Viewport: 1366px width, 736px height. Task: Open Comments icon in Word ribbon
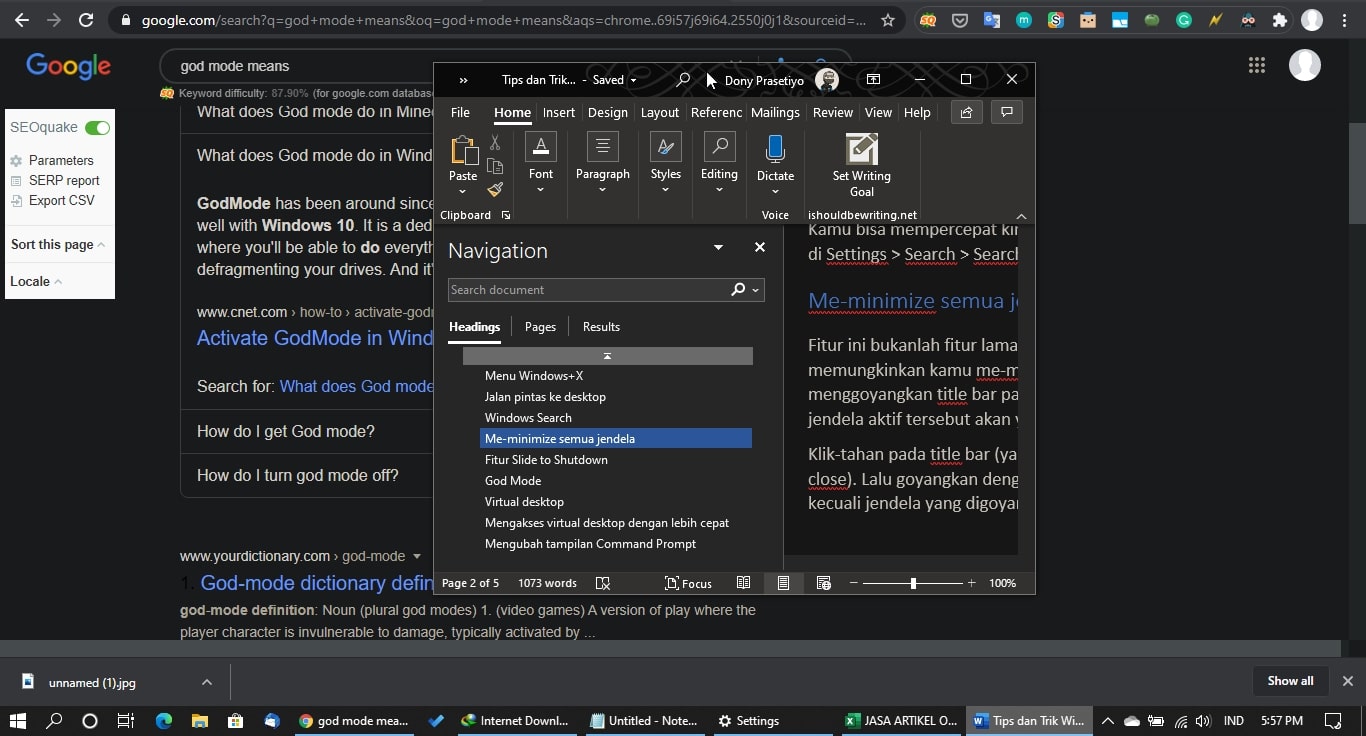[1007, 113]
